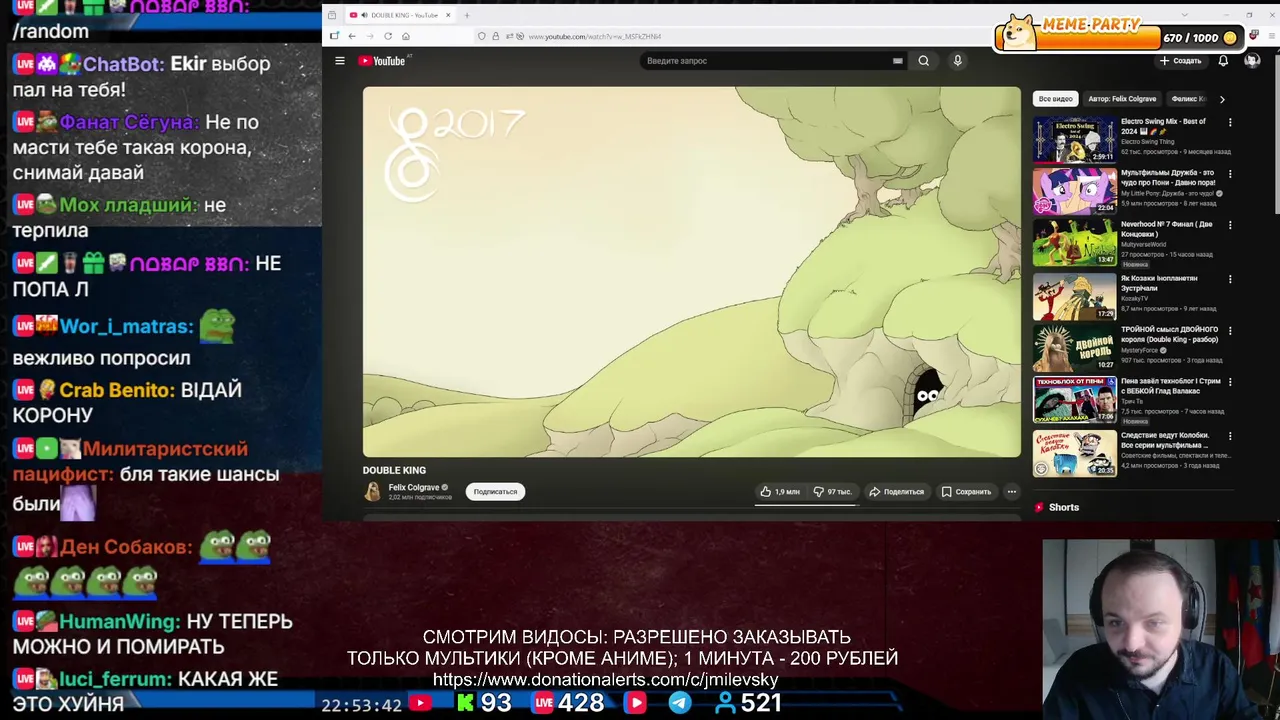Screen dimensions: 1280x720
Task: Reload the browser page
Action: point(388,36)
